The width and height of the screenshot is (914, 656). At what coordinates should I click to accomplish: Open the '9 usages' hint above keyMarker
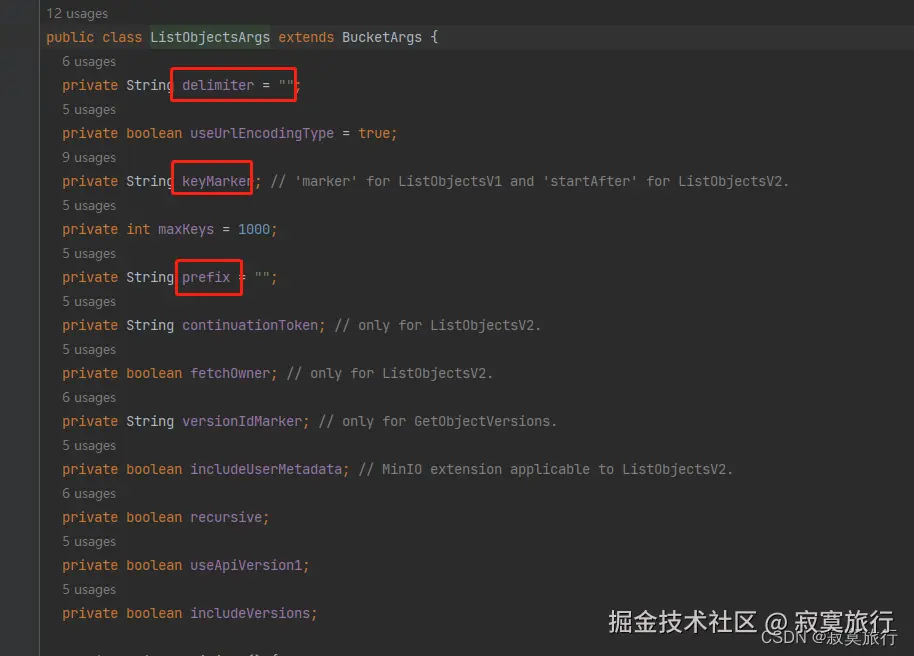[x=89, y=157]
